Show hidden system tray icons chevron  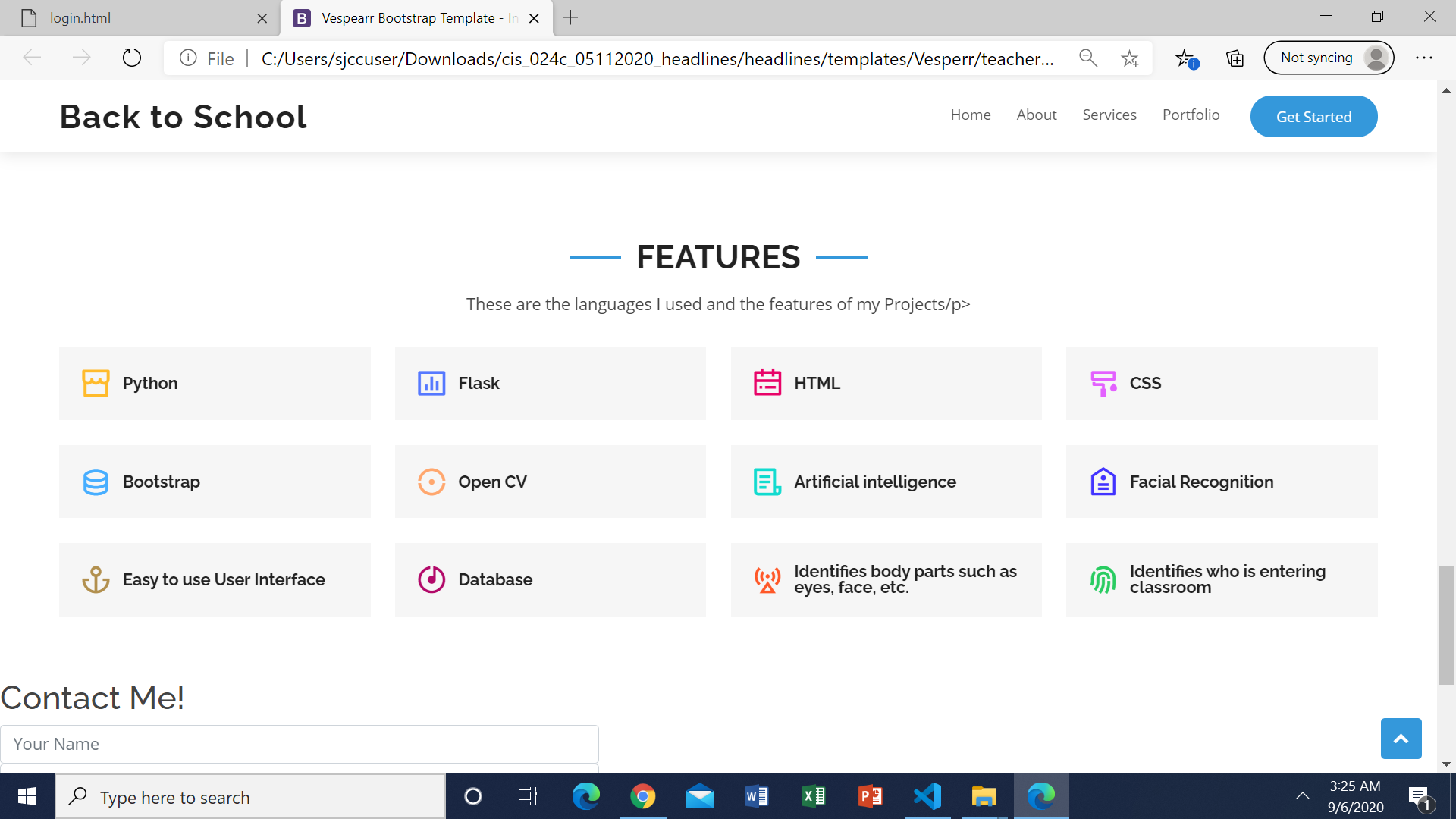[x=1302, y=796]
